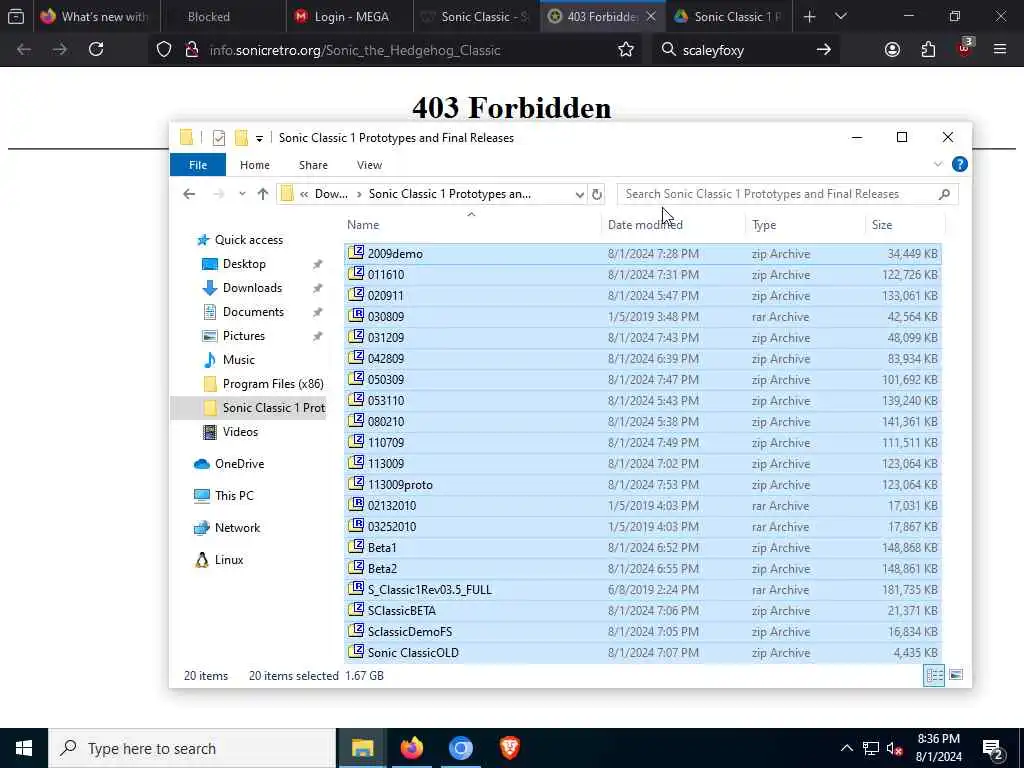The image size is (1024, 768).
Task: Sort files by Size column
Action: pyautogui.click(x=882, y=225)
